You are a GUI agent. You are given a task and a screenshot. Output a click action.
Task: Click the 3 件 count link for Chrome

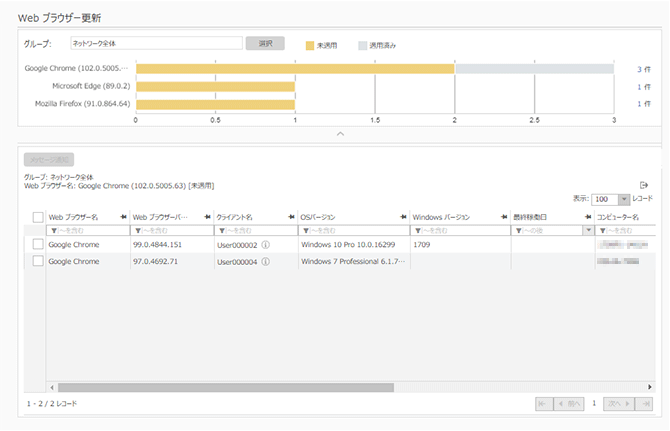pos(643,69)
